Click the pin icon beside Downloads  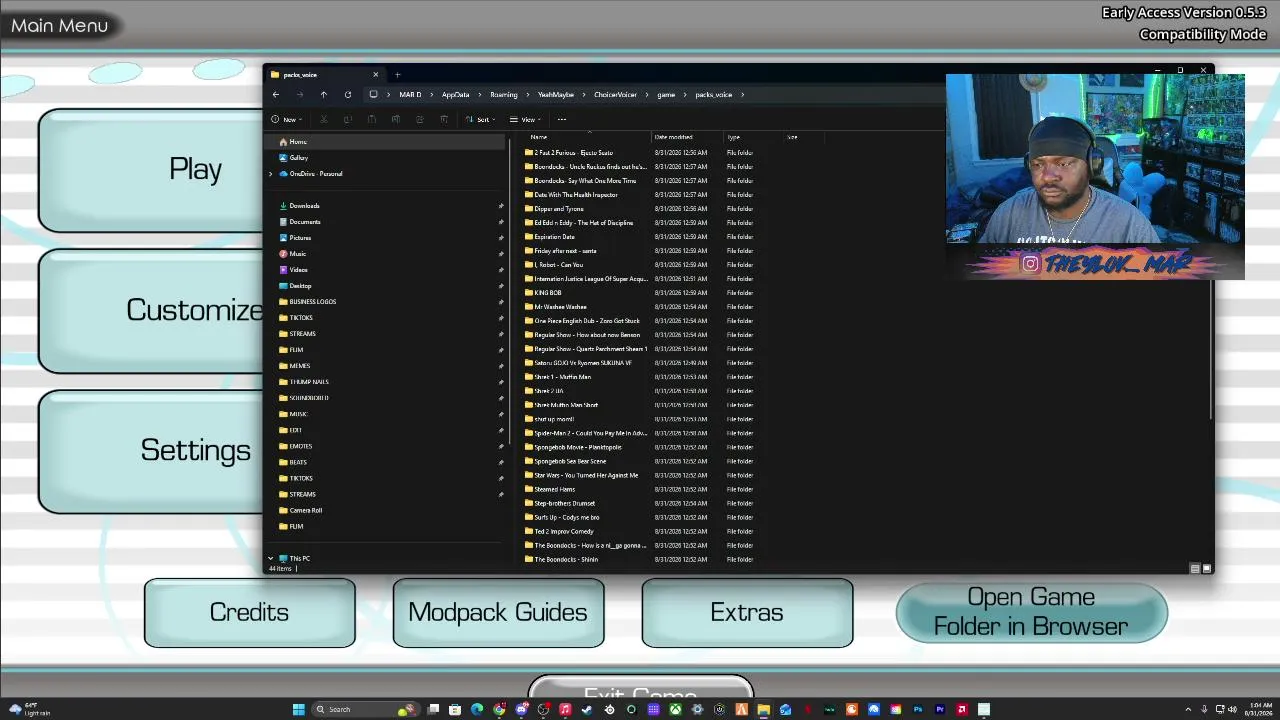point(501,206)
